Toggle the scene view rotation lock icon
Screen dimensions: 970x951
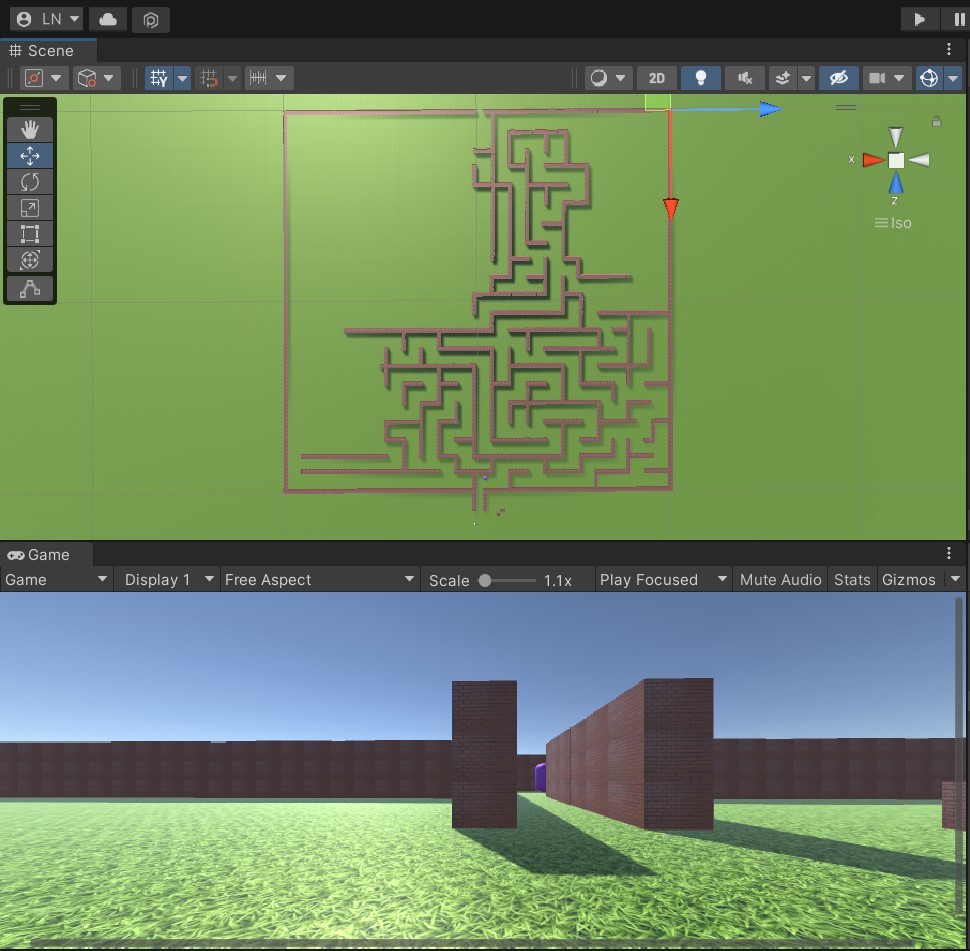point(937,121)
